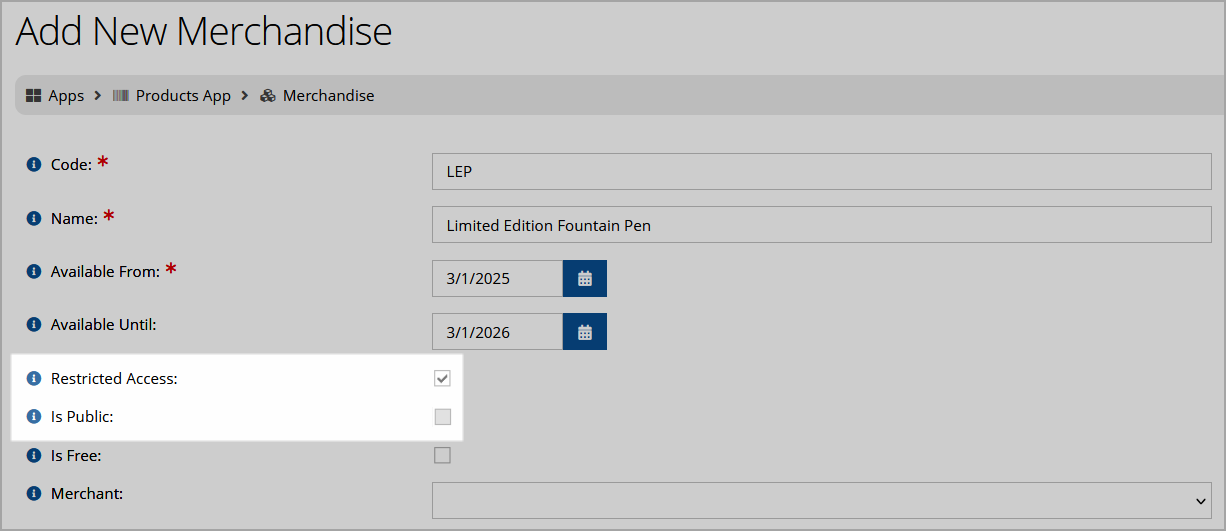Click the Restricted Access info icon
Image resolution: width=1226 pixels, height=531 pixels.
[x=34, y=379]
